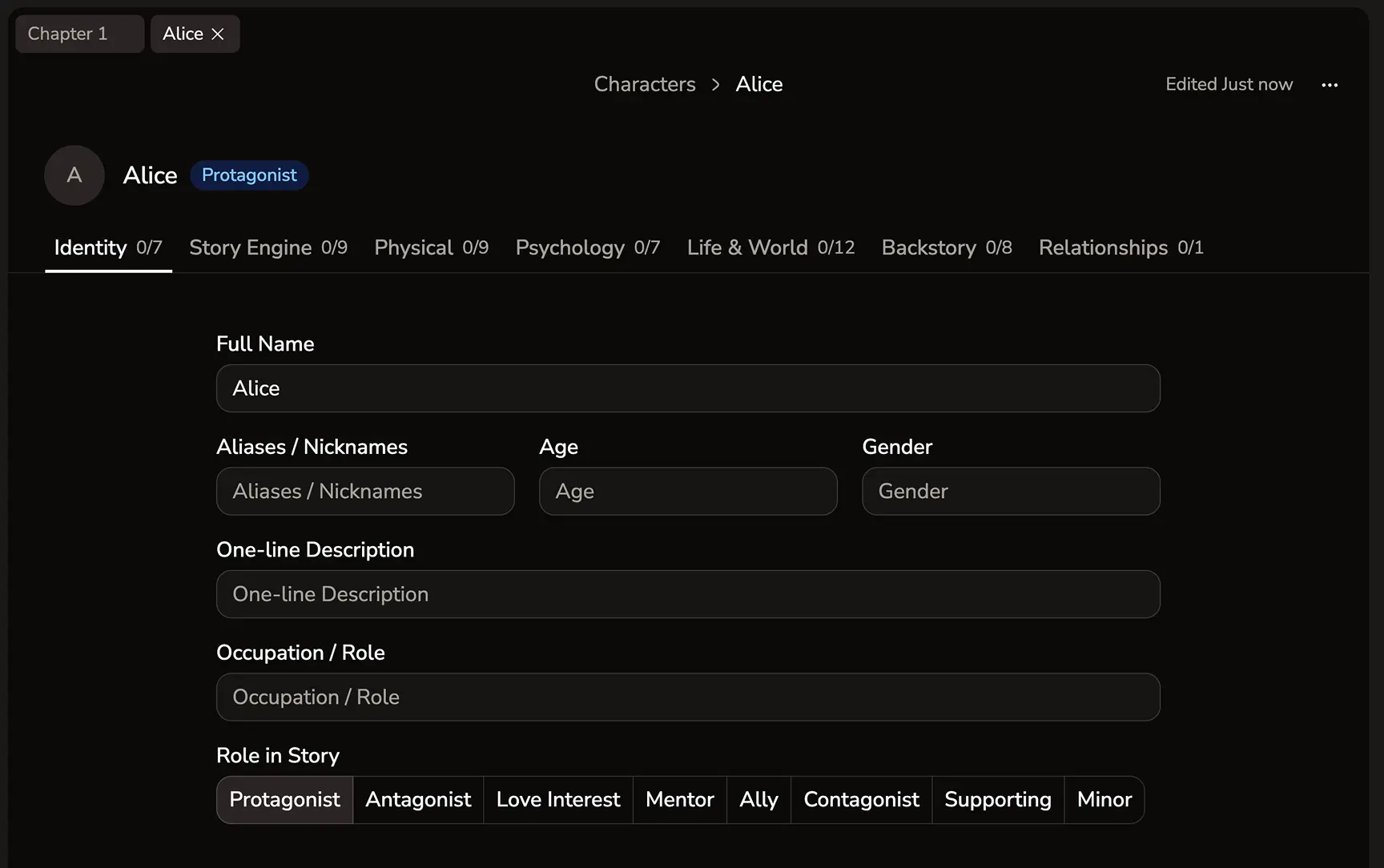The image size is (1384, 868).
Task: Open the Relationships tab
Action: [x=1120, y=247]
